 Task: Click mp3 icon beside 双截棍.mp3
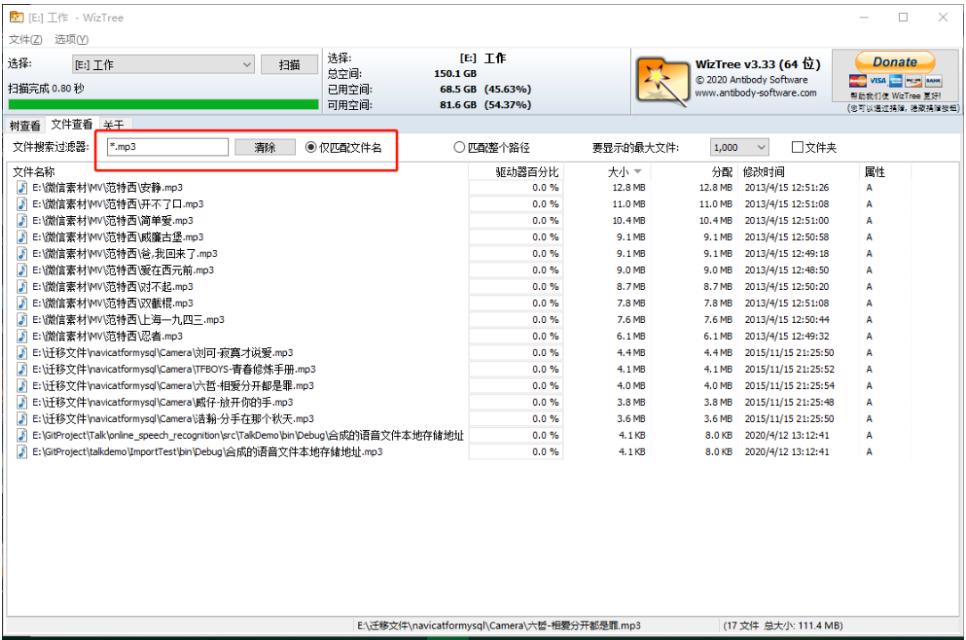click(22, 303)
